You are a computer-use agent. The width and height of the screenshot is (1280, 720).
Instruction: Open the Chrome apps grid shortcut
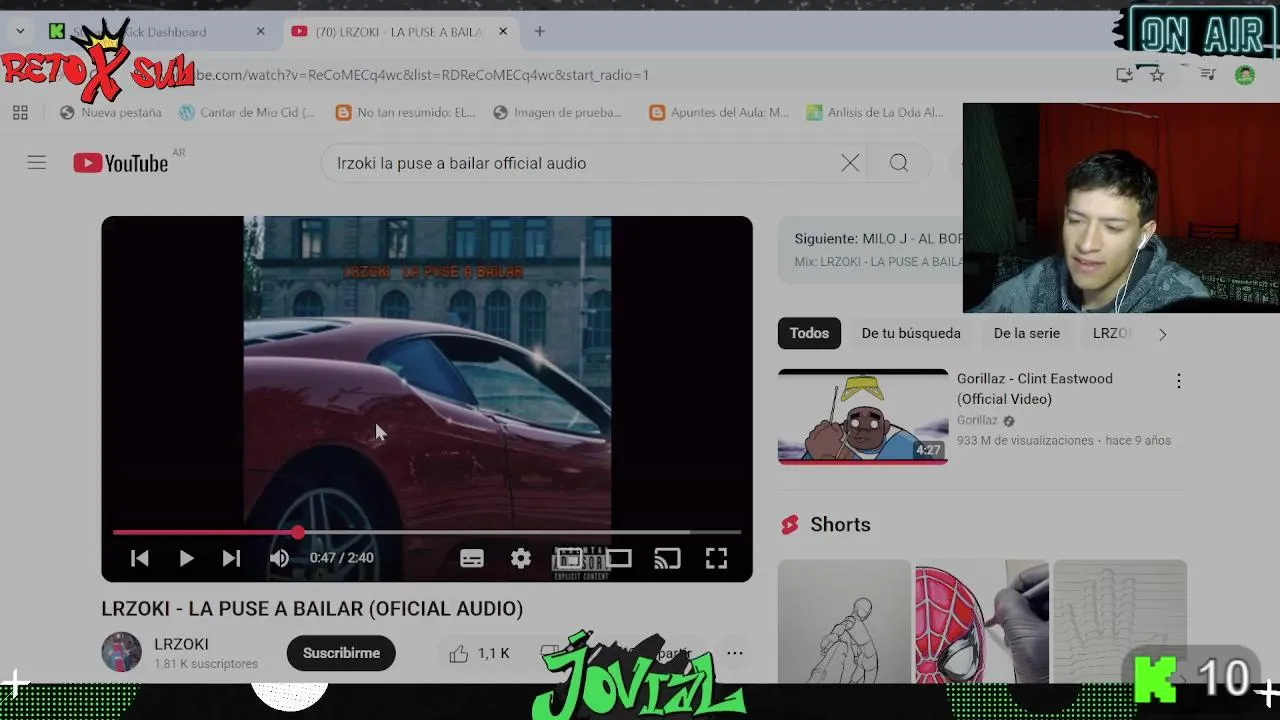click(20, 113)
